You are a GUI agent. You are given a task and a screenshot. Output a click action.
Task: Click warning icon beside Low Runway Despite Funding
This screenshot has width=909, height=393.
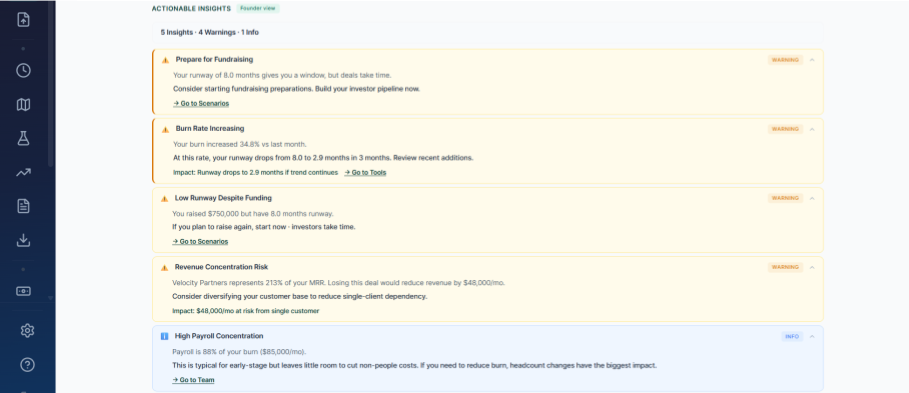point(165,198)
